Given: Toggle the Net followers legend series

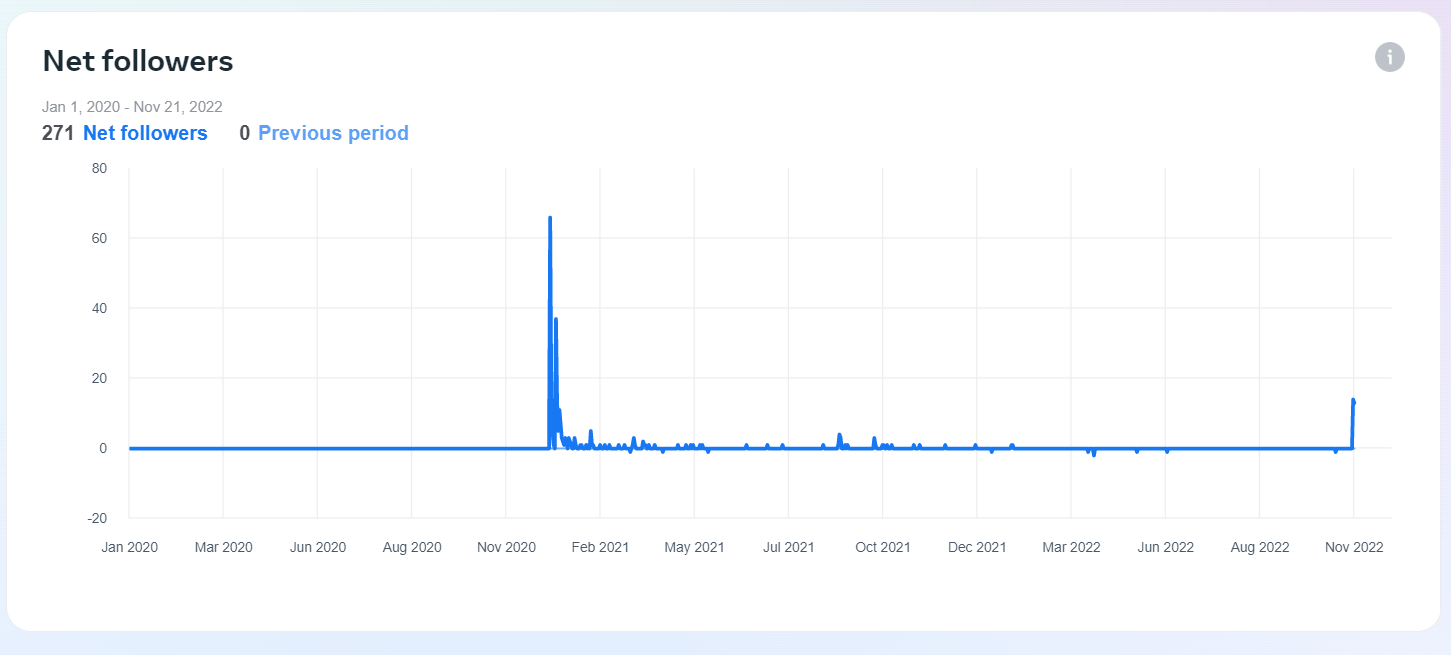Looking at the screenshot, I should 145,133.
